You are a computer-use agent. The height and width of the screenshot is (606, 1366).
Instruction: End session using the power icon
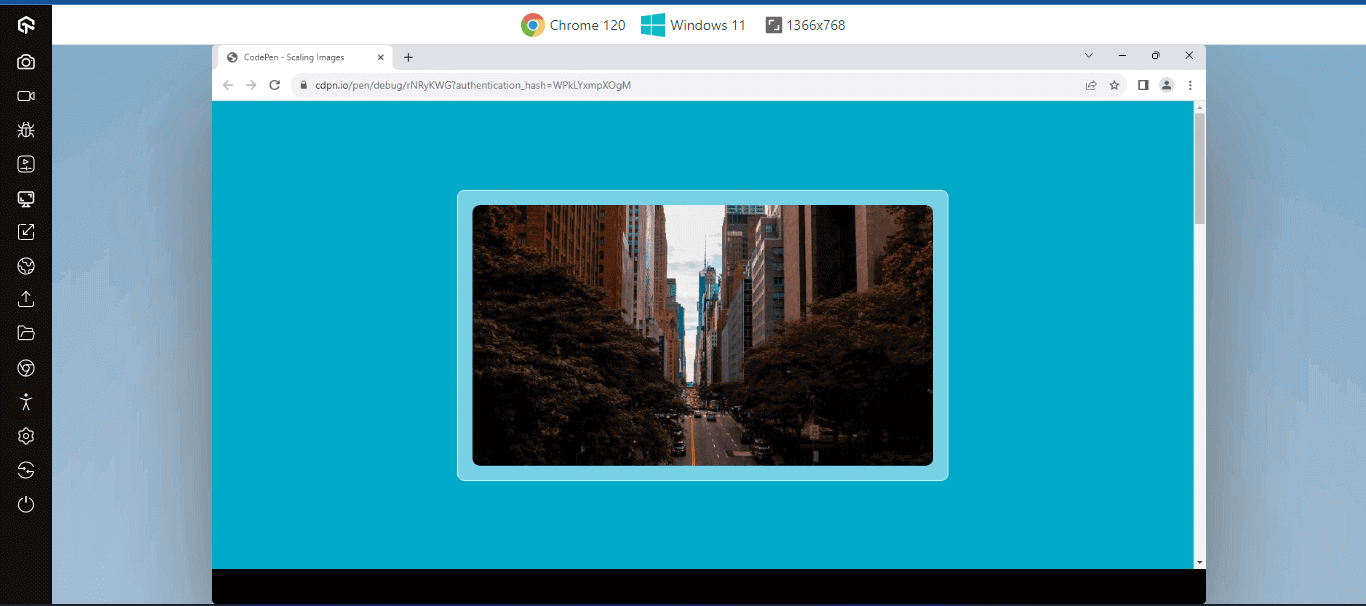pos(26,504)
